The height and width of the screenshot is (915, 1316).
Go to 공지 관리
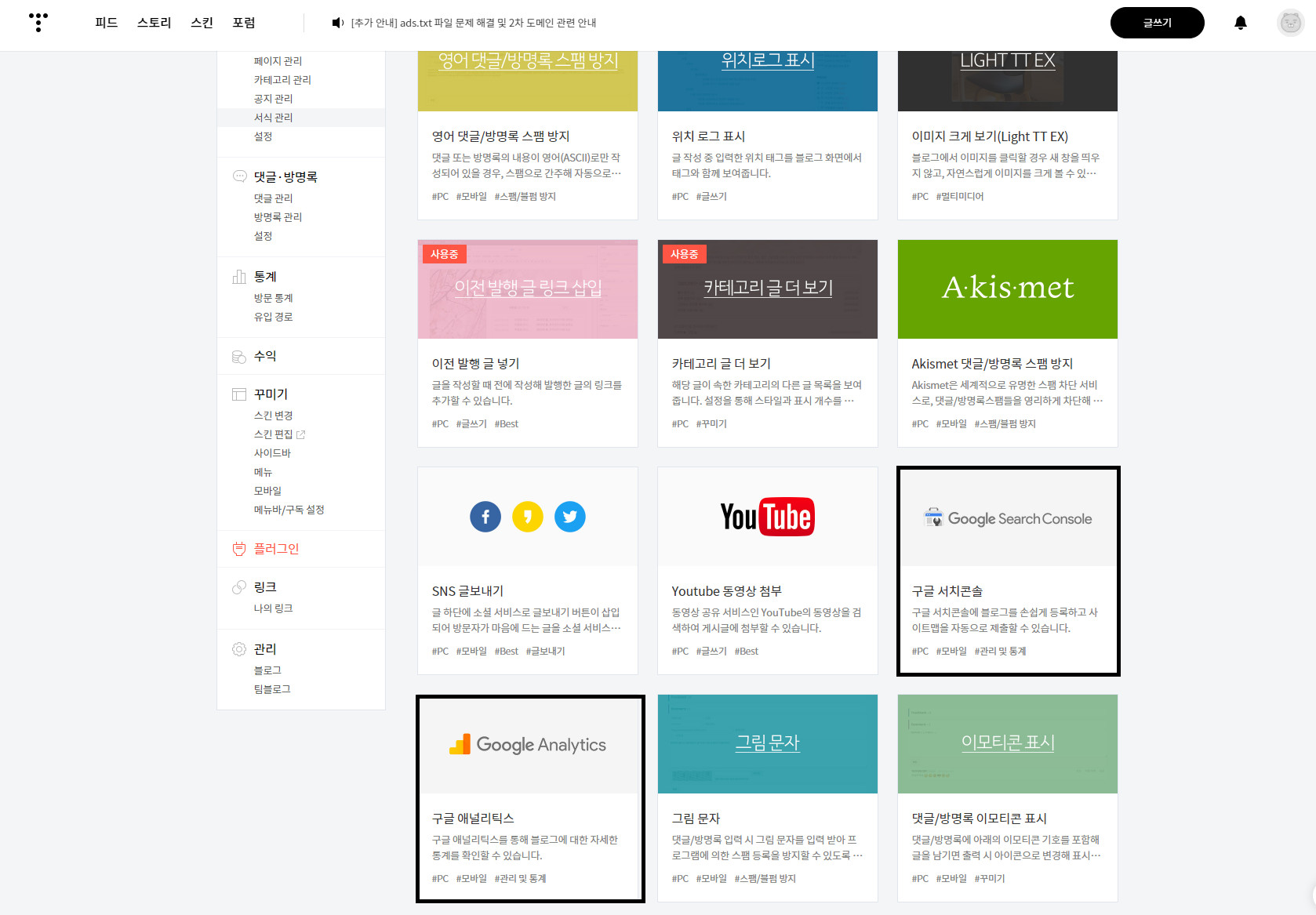coord(273,99)
